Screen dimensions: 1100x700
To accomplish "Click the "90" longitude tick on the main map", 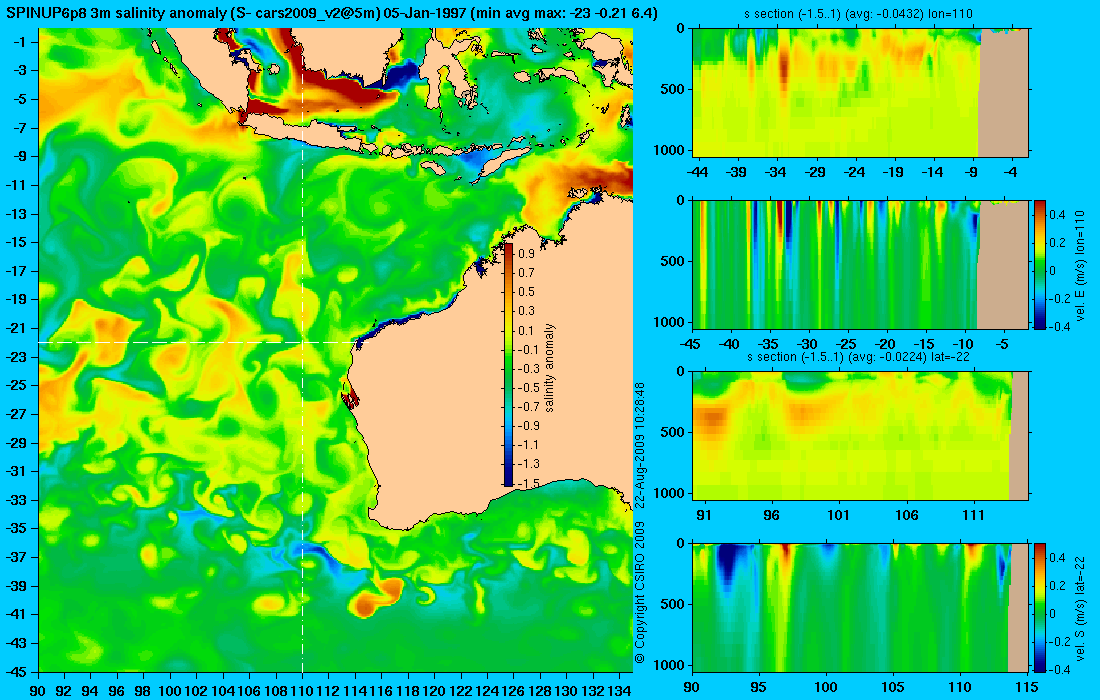I will (38, 690).
